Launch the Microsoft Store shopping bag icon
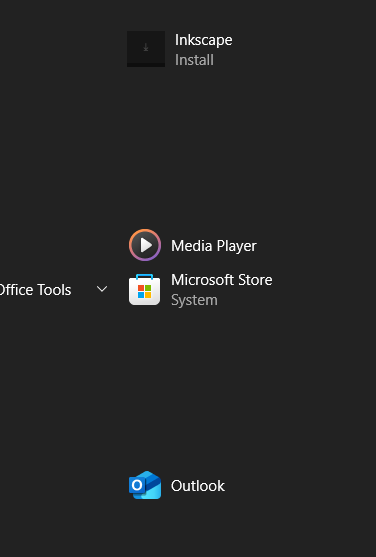The height and width of the screenshot is (557, 376). (144, 290)
